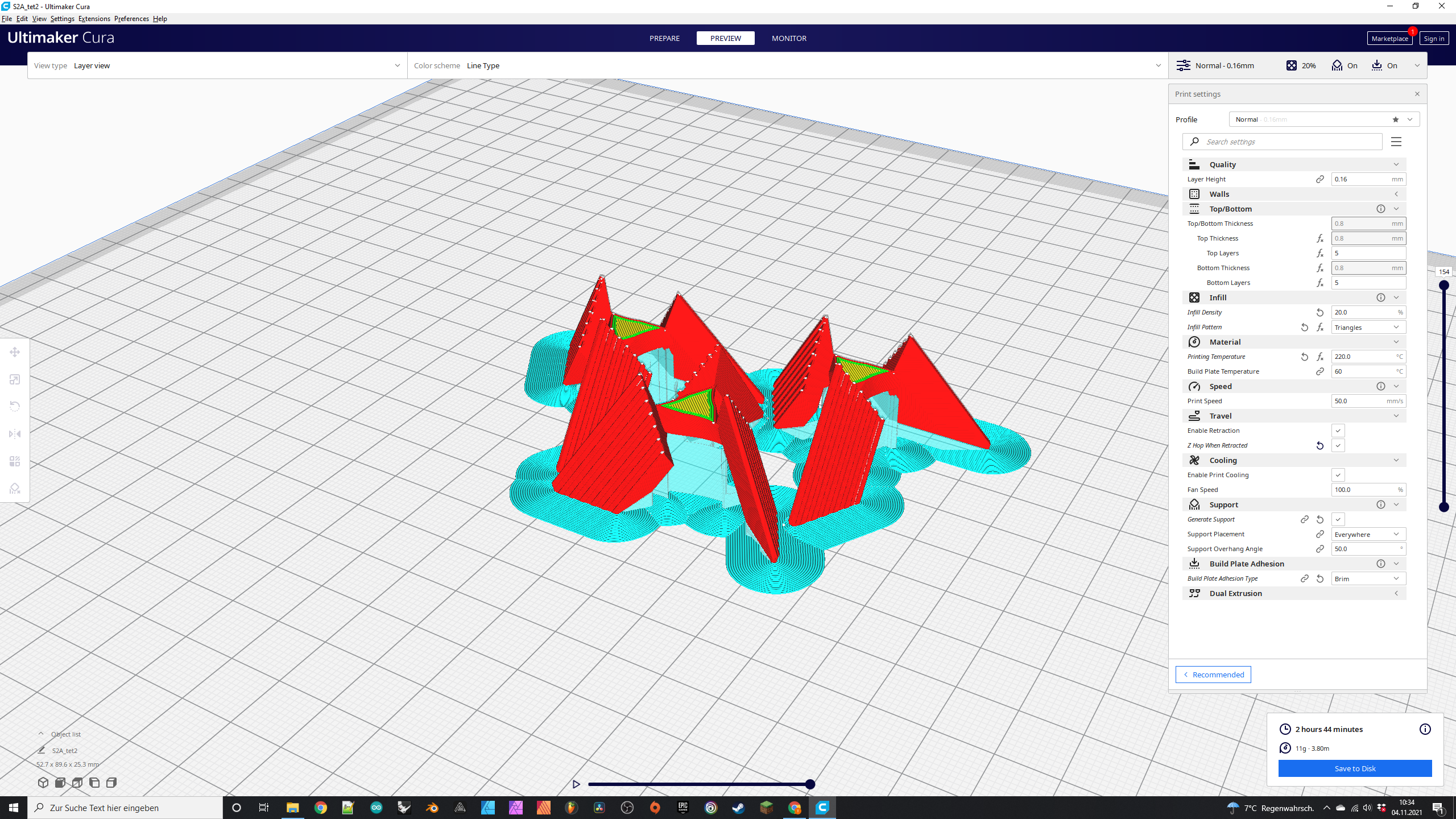Click the Save to Disk button
This screenshot has width=1456, height=819.
coord(1355,768)
